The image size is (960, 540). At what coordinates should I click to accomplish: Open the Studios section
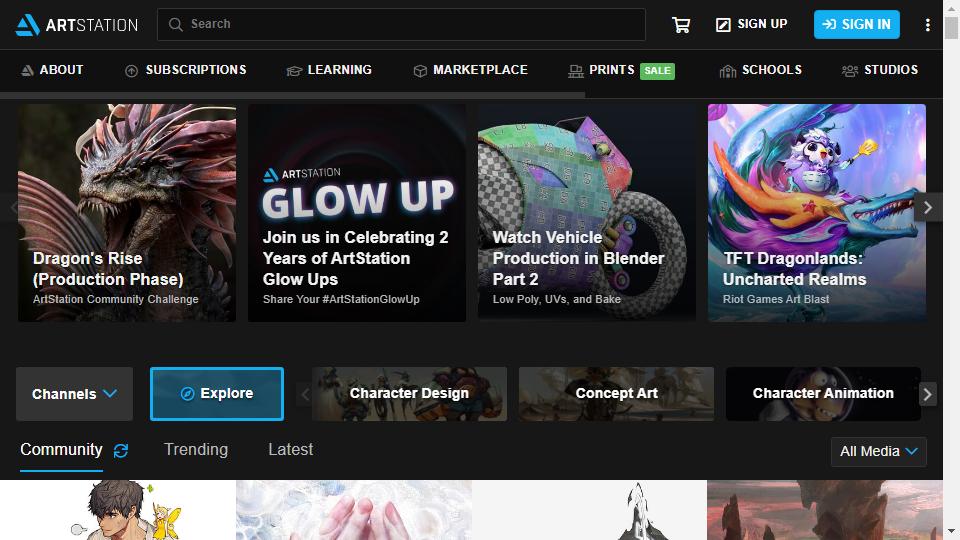pos(880,70)
